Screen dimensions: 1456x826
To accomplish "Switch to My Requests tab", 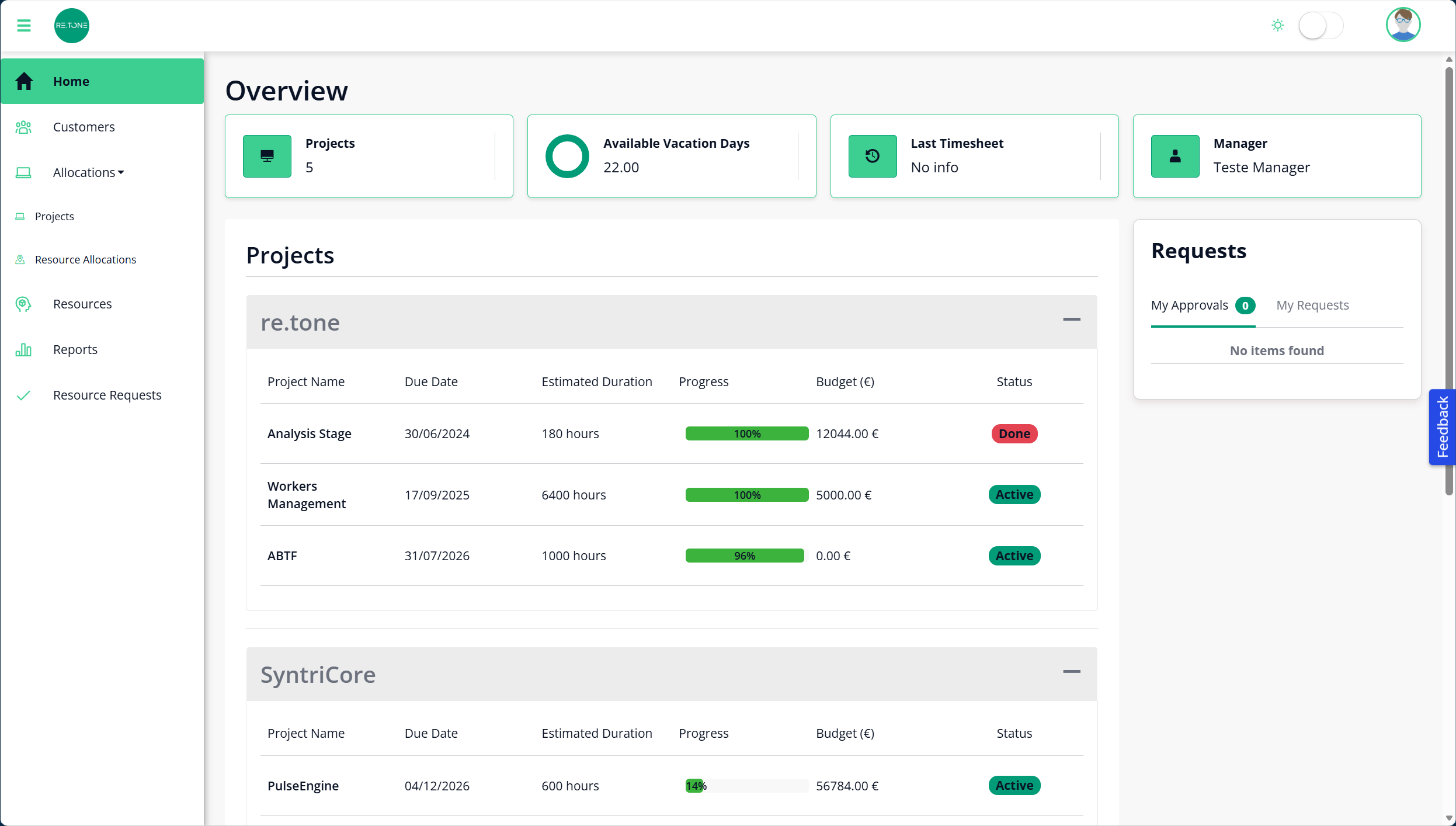I will coord(1313,305).
